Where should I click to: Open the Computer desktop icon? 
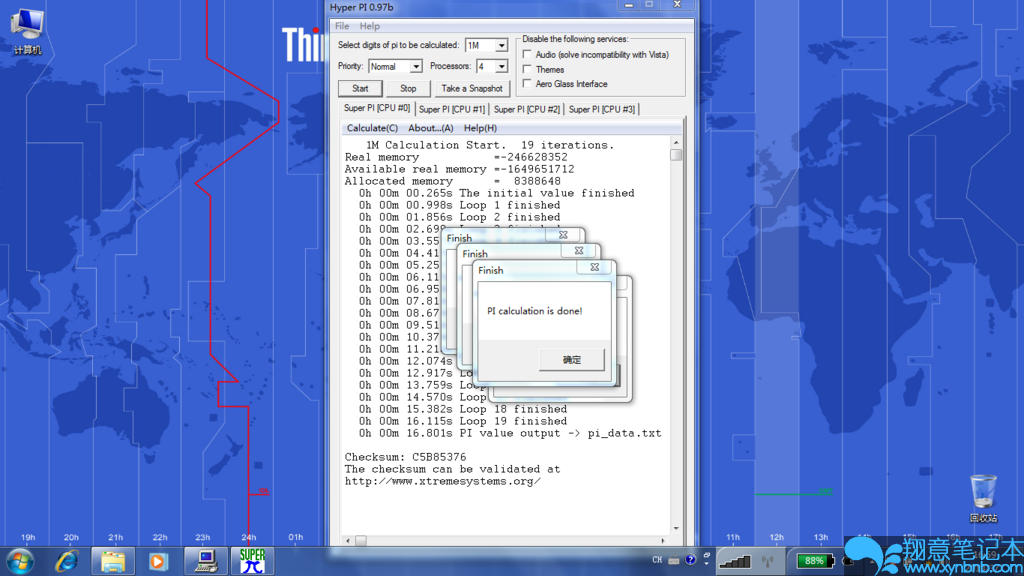click(x=27, y=31)
